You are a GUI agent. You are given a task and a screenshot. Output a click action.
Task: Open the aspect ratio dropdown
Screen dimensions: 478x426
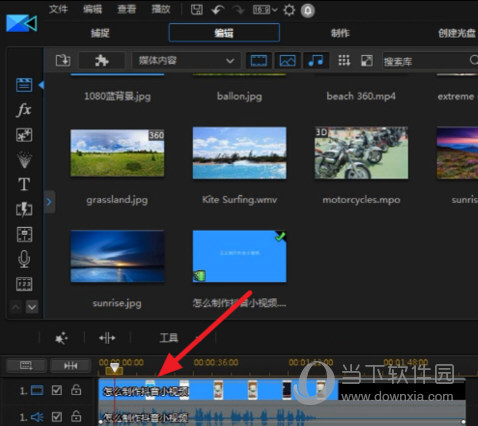pyautogui.click(x=265, y=10)
